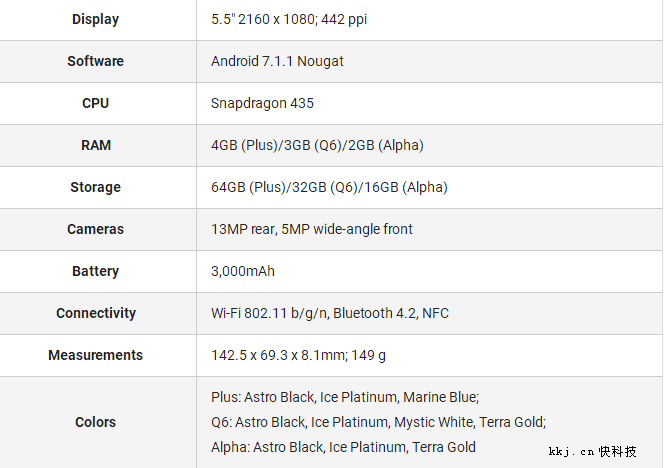
Task: Click the Colors row header
Action: (x=96, y=422)
